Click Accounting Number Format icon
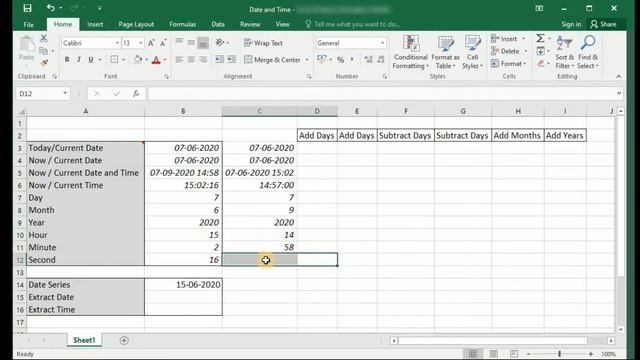This screenshot has height=360, width=640. pos(322,60)
